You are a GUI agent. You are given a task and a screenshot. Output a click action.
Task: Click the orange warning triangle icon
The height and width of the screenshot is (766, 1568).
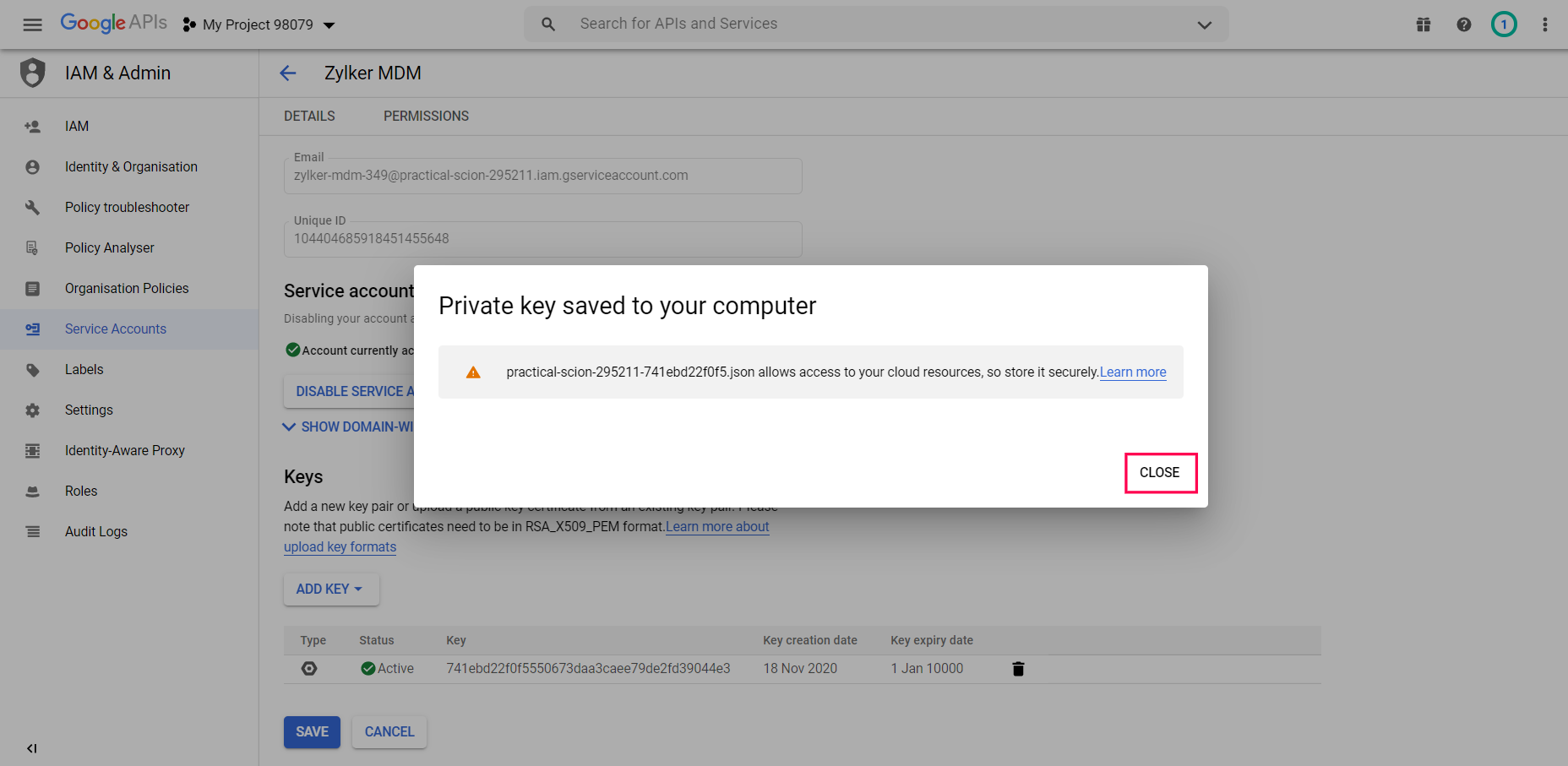[473, 372]
